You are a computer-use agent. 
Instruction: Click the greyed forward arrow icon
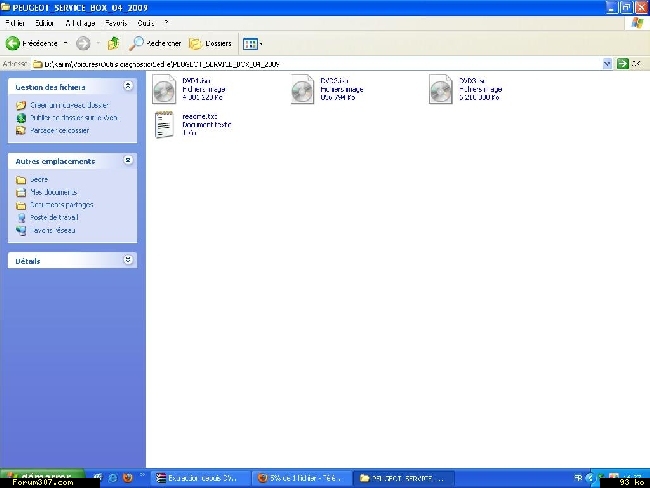tap(83, 43)
